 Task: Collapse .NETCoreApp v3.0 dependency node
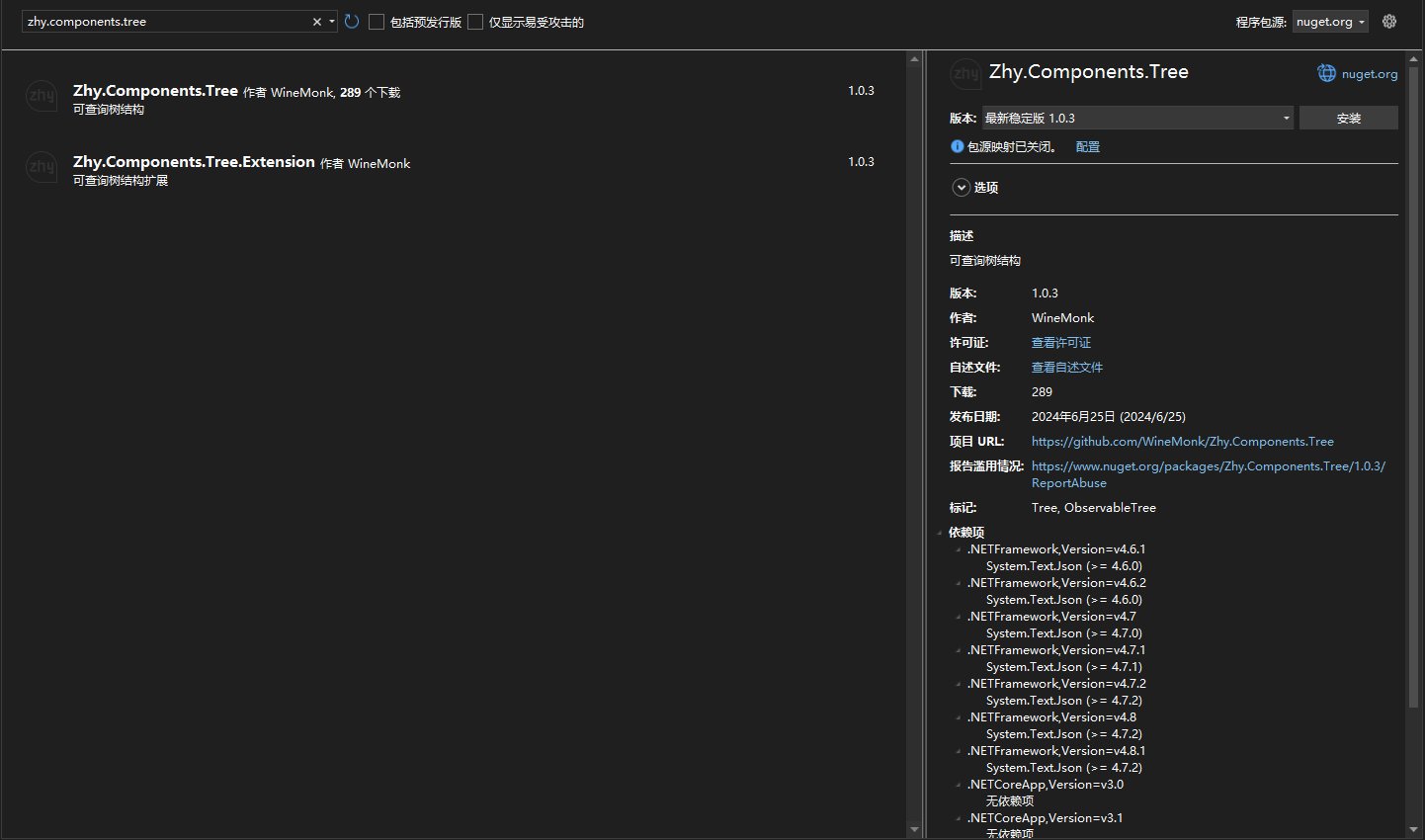click(x=958, y=785)
